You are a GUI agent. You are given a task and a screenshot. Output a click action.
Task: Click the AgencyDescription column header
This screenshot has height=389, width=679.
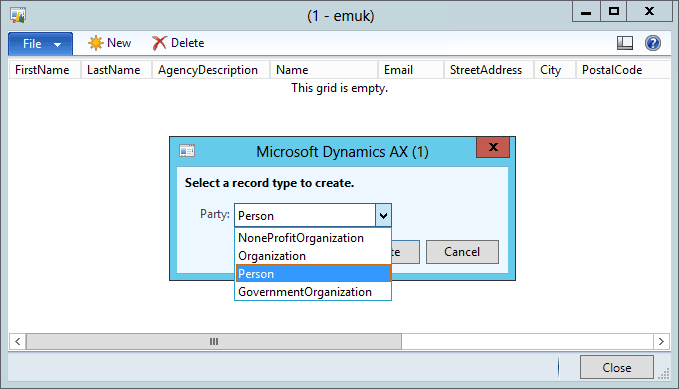pyautogui.click(x=211, y=70)
